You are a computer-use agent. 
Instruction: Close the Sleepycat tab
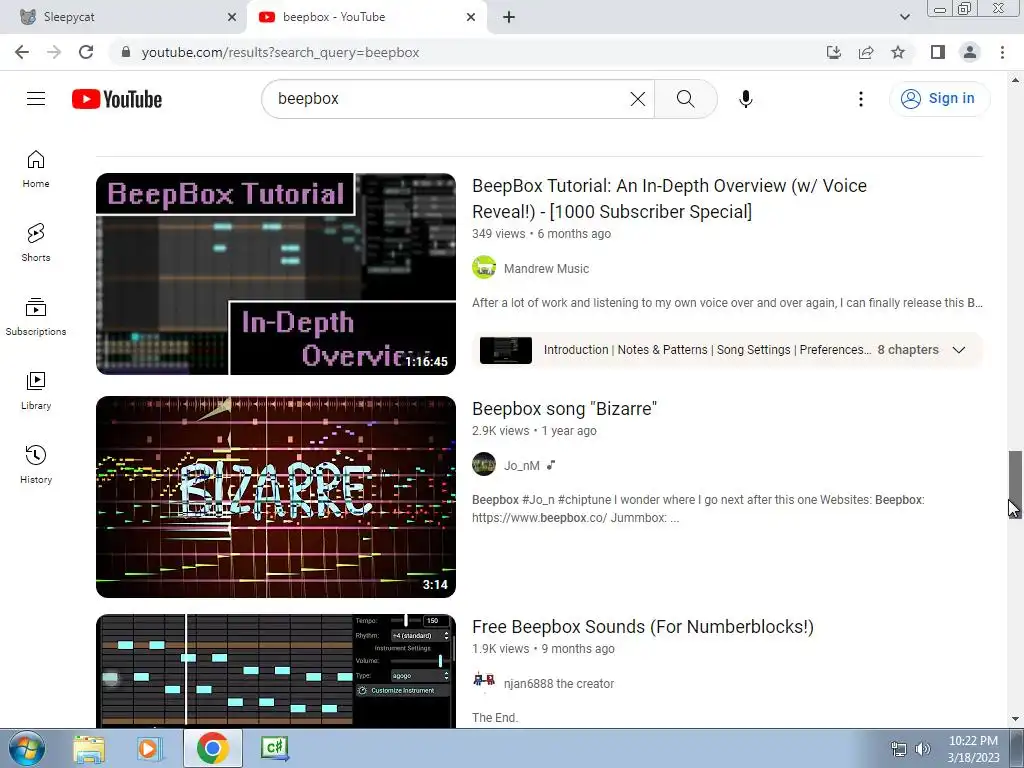(x=232, y=17)
